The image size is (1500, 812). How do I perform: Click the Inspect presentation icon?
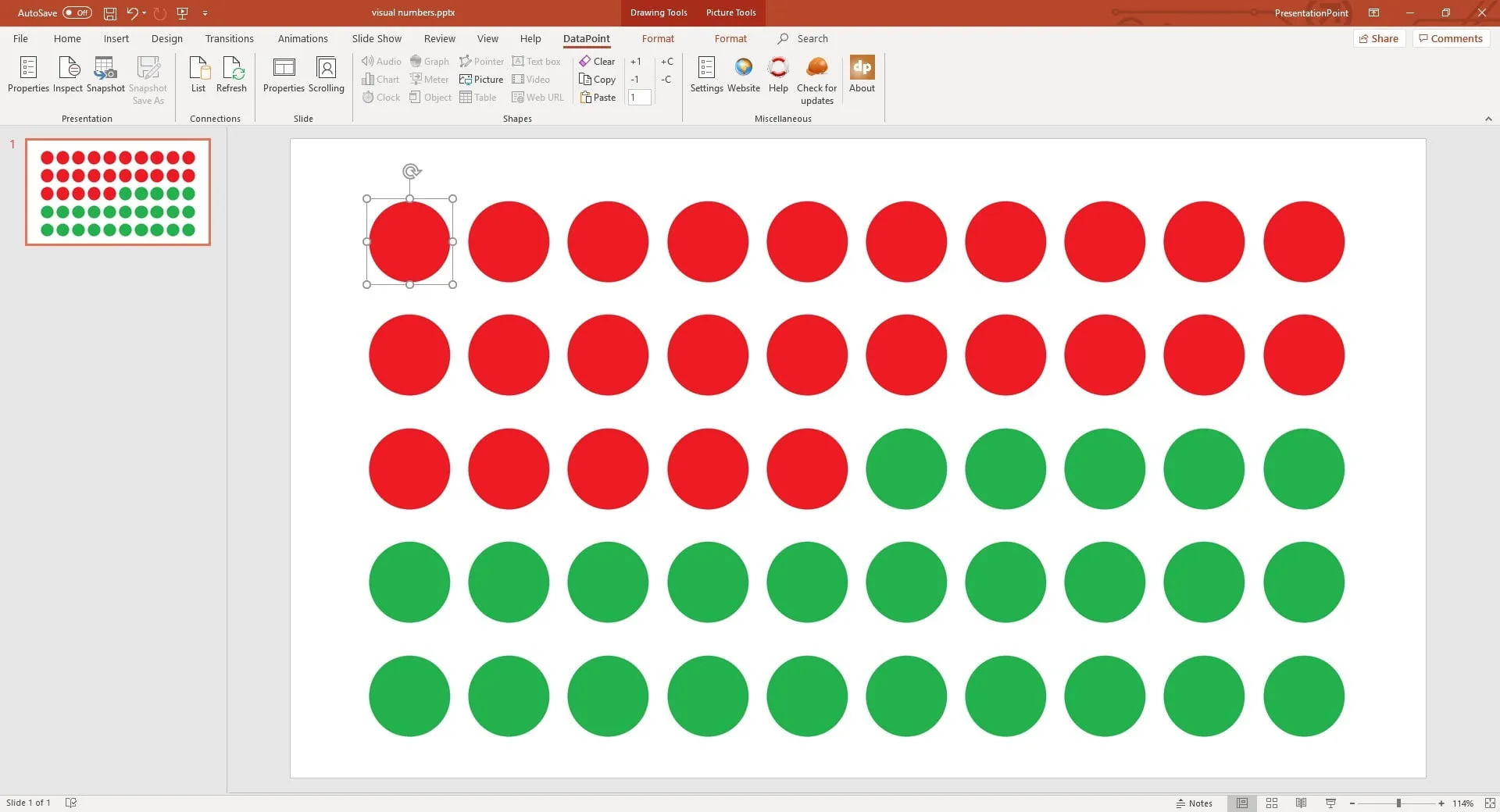68,74
